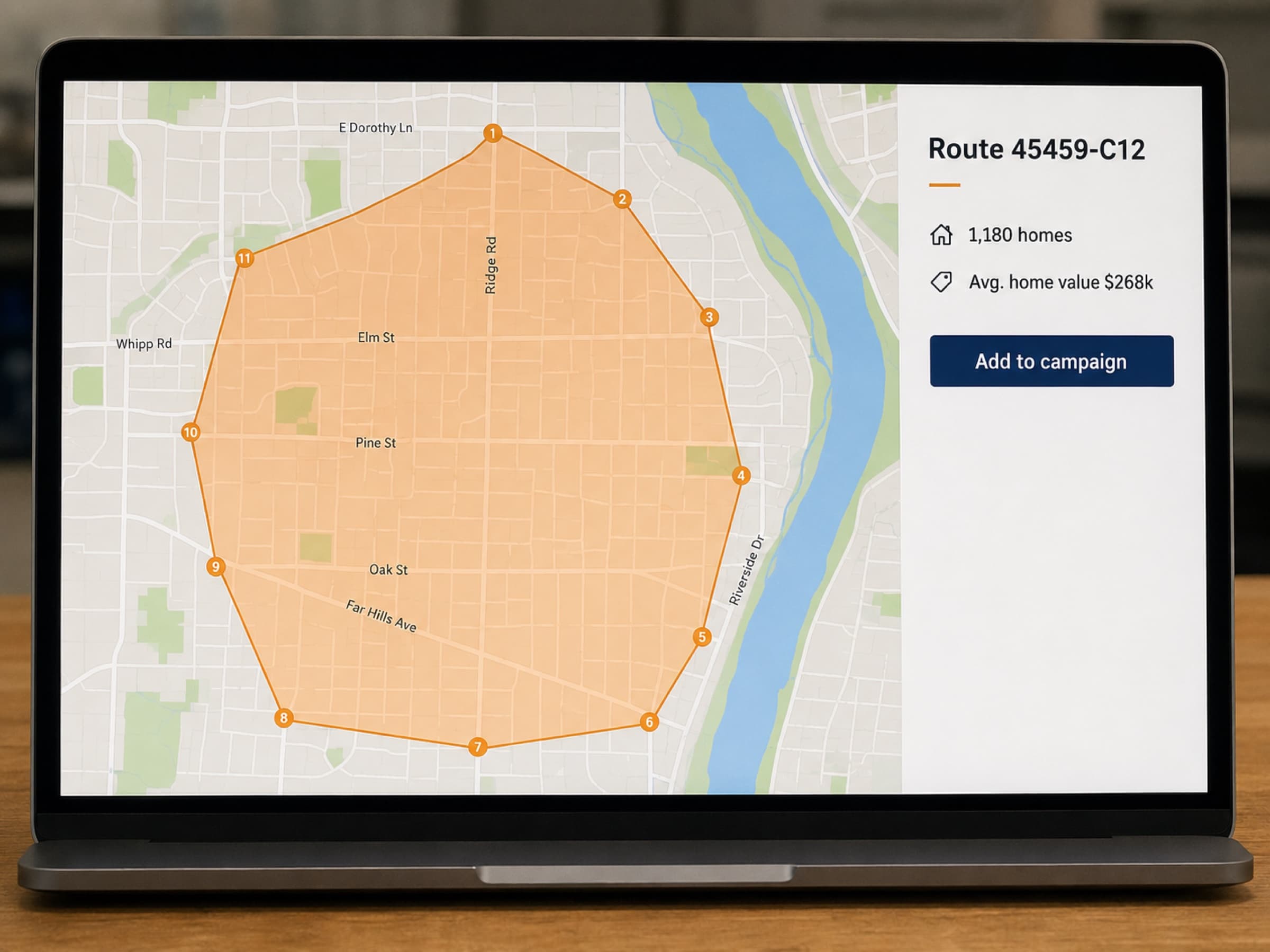Click the Oak St street label

coord(388,570)
